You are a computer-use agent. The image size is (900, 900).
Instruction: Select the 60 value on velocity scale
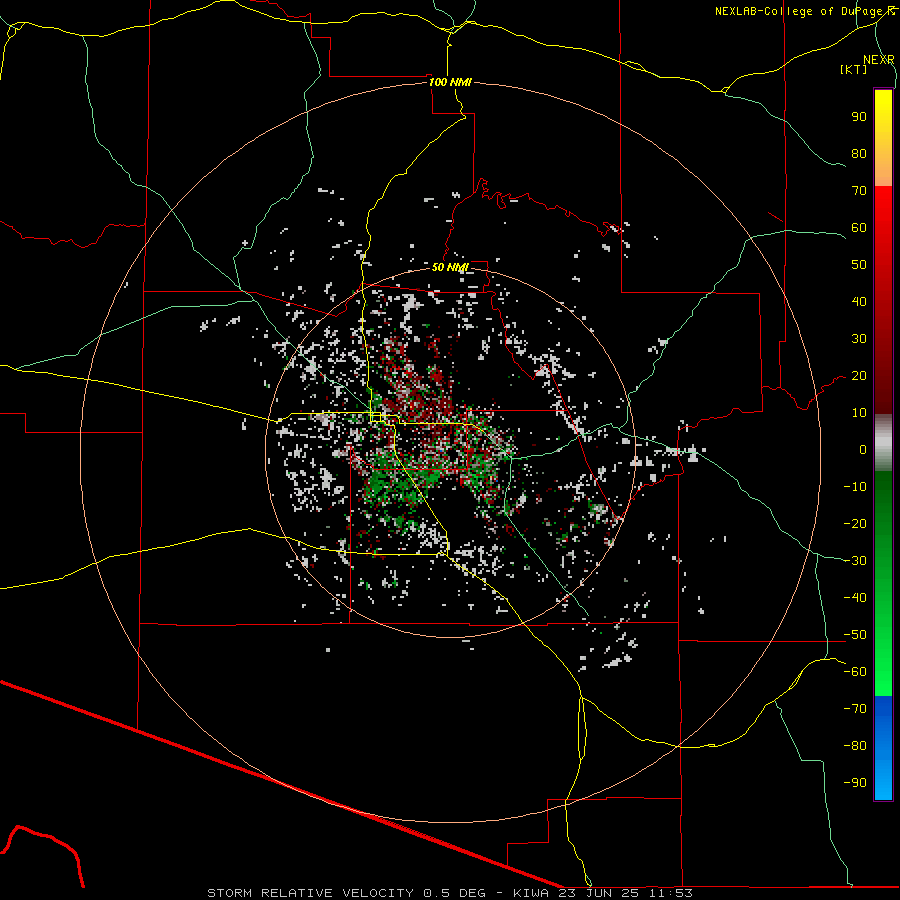coord(859,227)
